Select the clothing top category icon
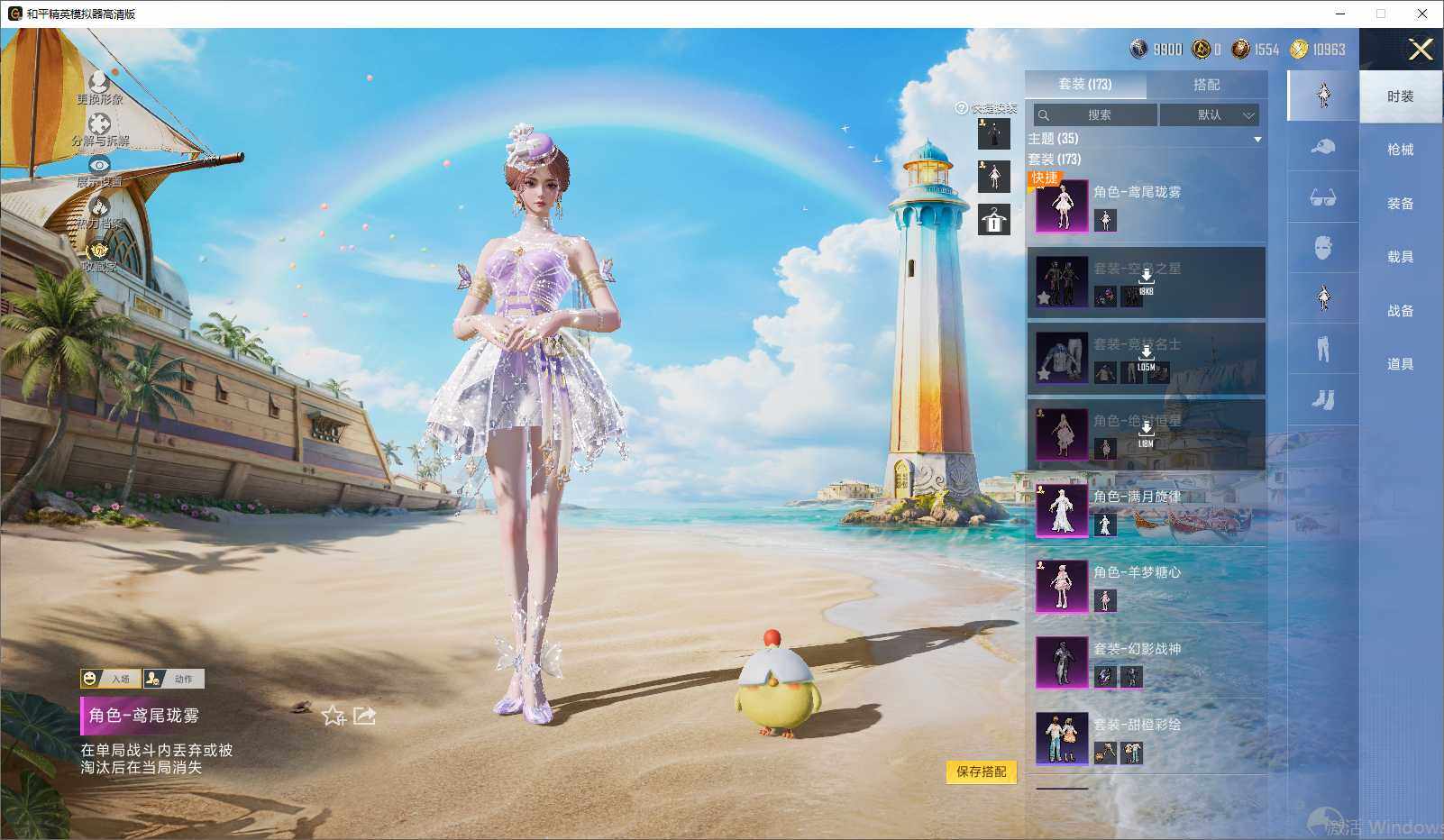 point(1322,297)
